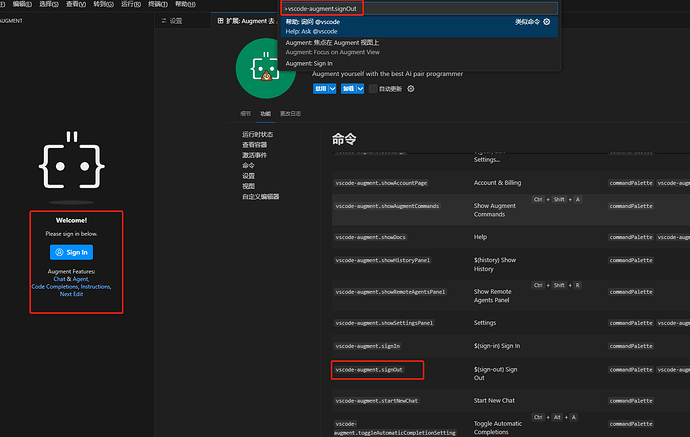Select 视图 in the features list
The width and height of the screenshot is (690, 437).
tap(248, 186)
